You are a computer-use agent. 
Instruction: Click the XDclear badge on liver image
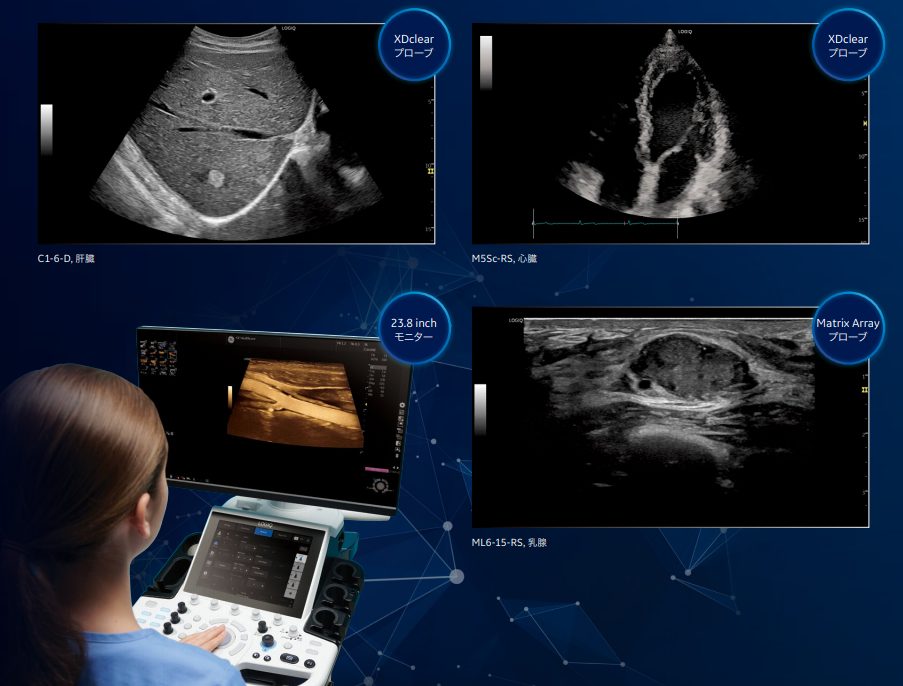coord(414,45)
